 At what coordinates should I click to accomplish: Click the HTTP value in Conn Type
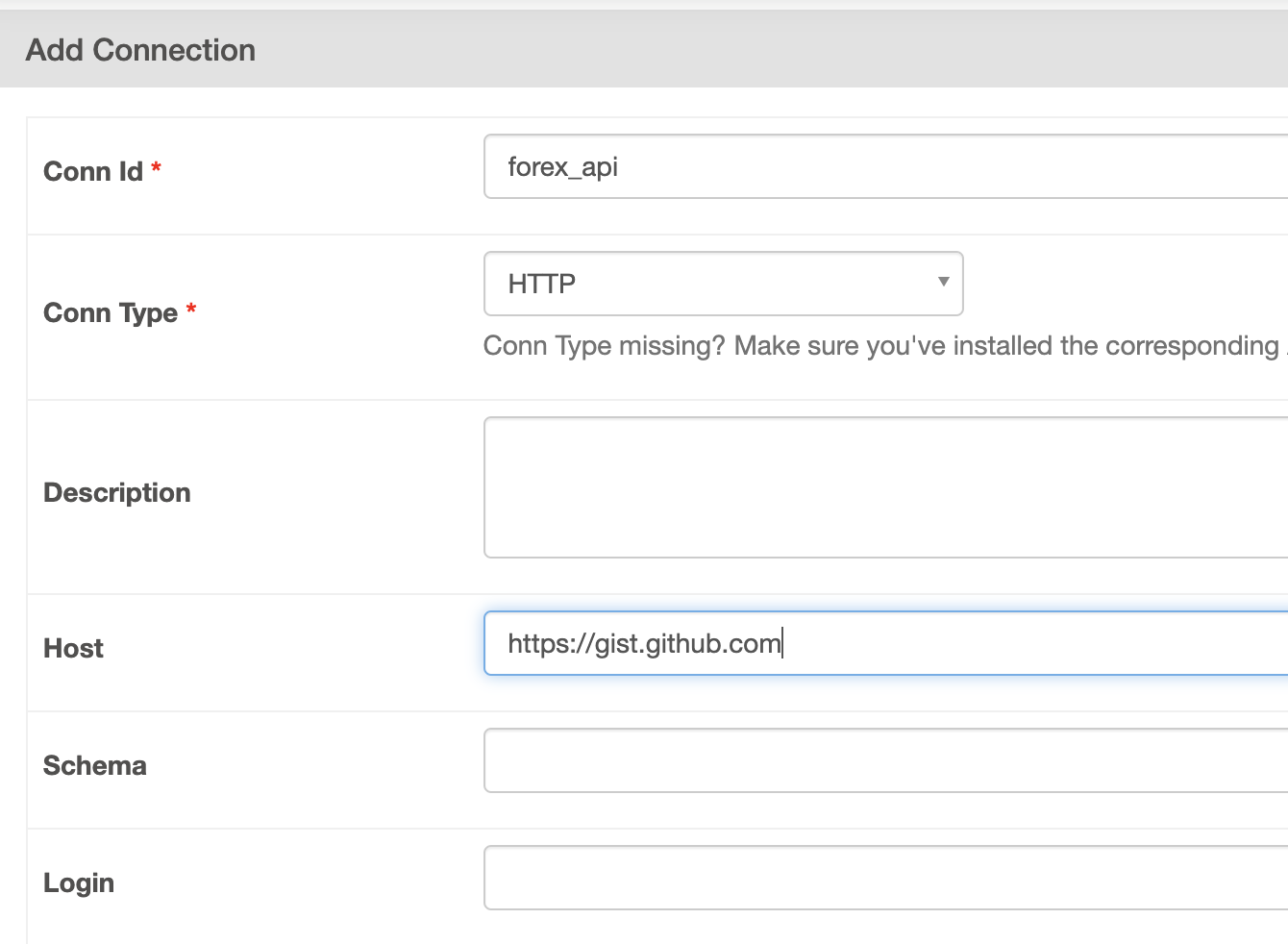tap(542, 285)
